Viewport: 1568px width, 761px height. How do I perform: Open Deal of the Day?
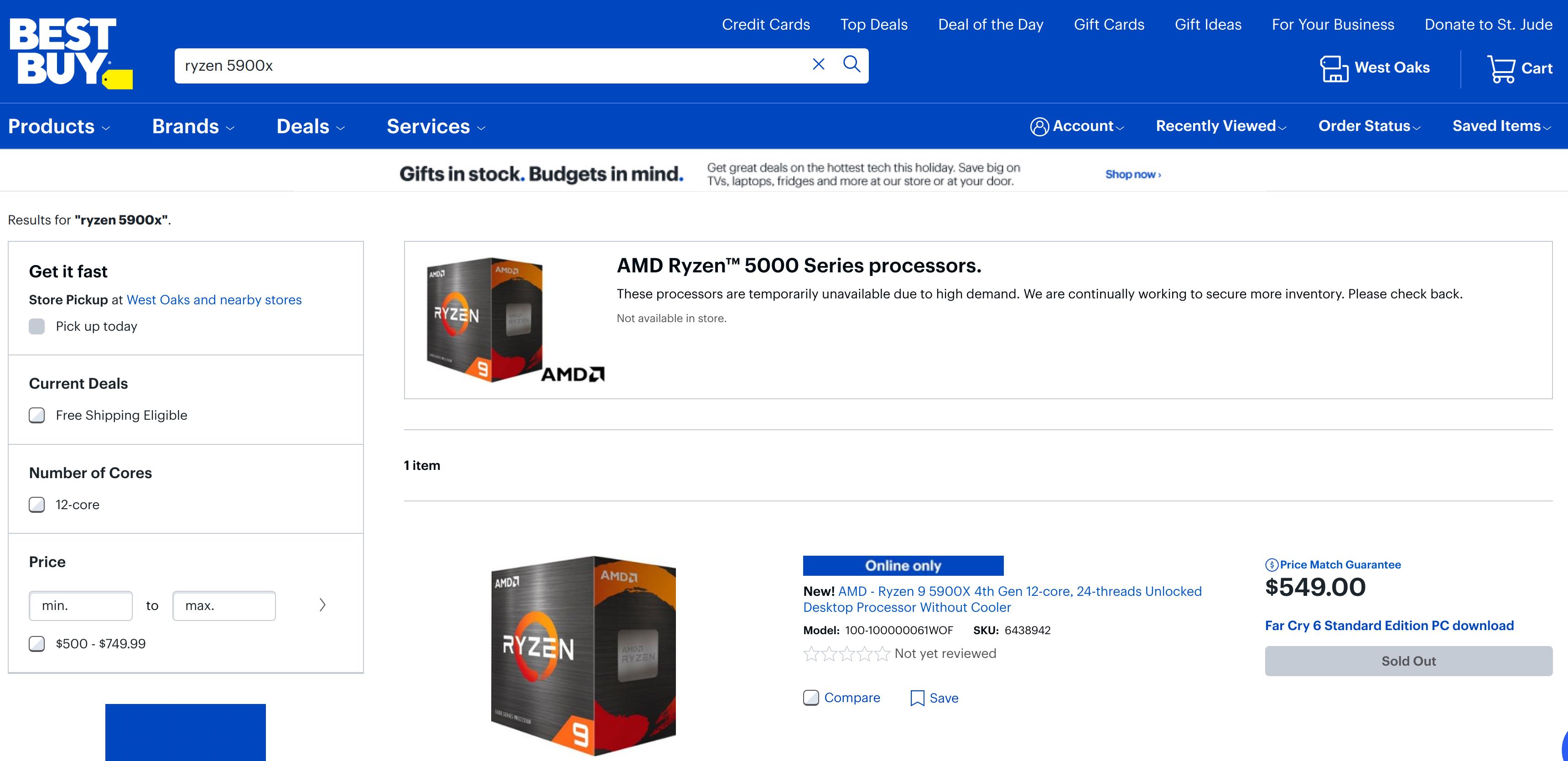pos(990,24)
